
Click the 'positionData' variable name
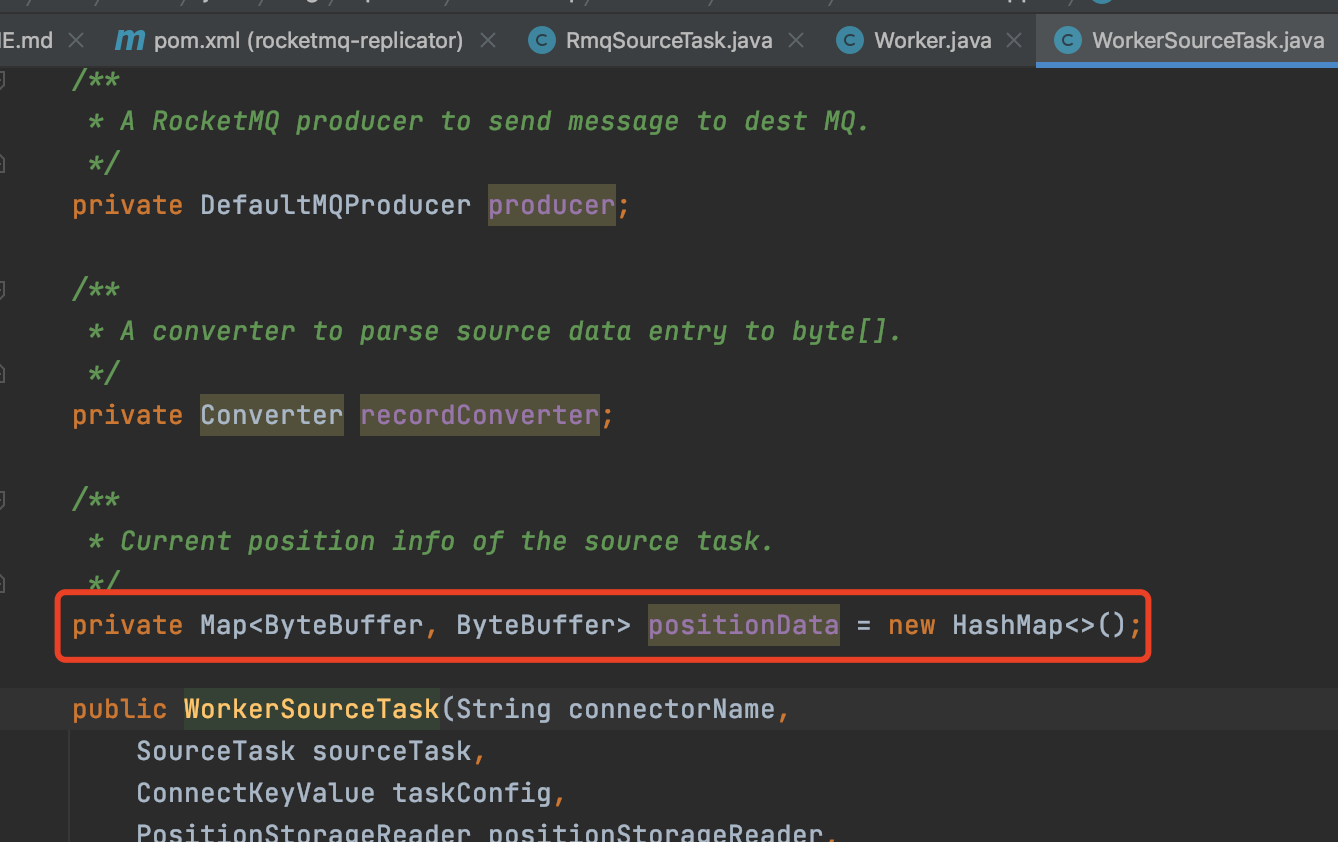[x=744, y=625]
